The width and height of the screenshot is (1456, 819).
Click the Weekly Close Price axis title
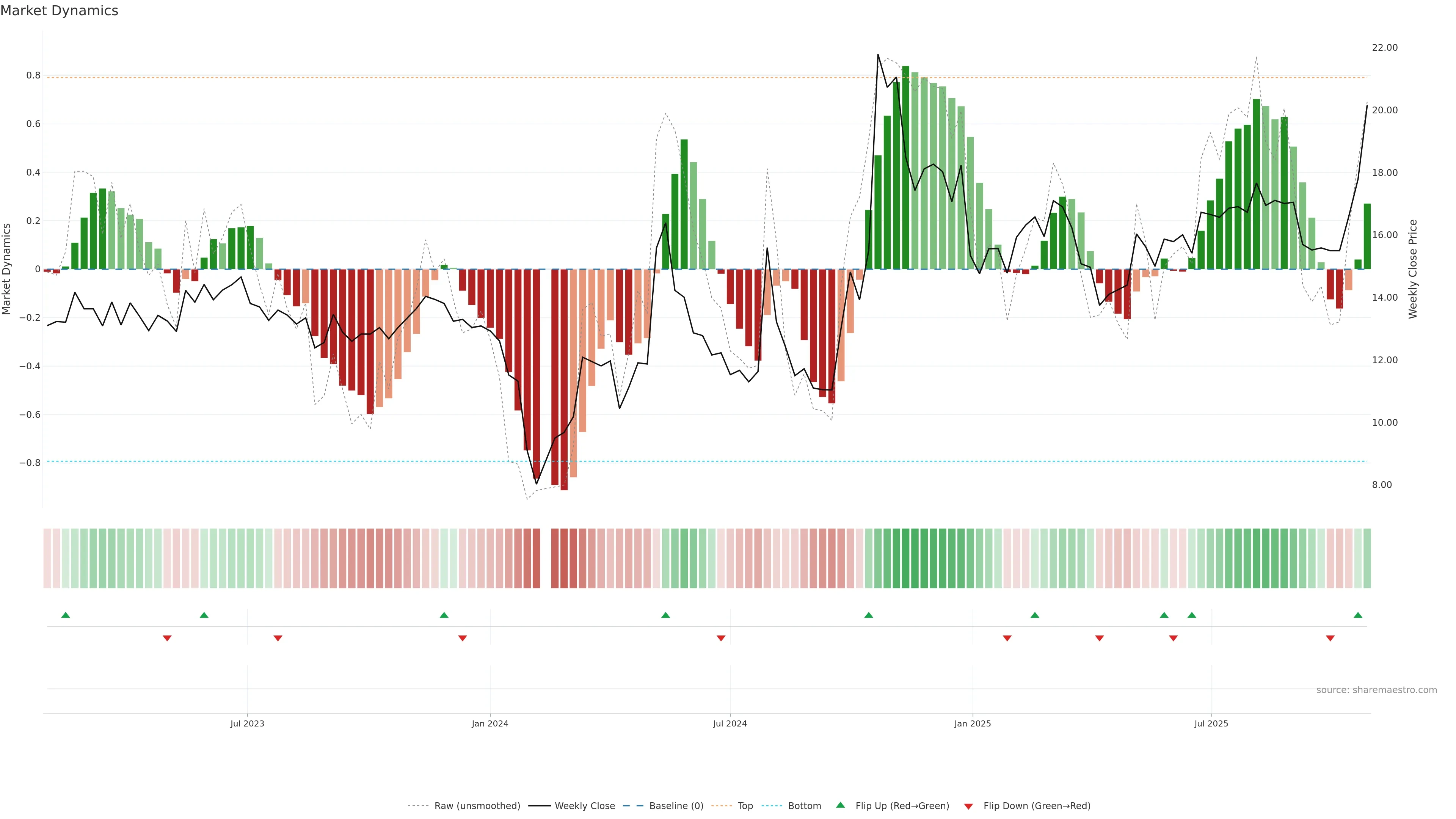pyautogui.click(x=1412, y=269)
